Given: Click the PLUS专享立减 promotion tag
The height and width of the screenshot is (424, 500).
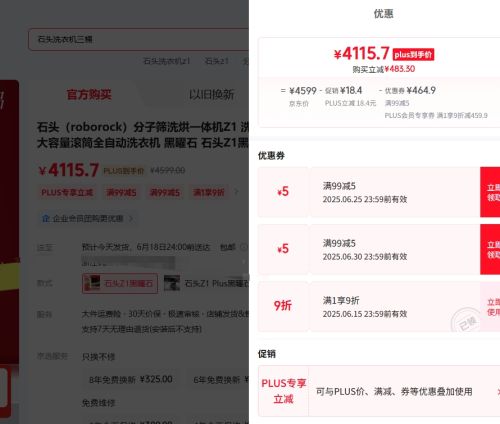Looking at the screenshot, I should pos(67,192).
